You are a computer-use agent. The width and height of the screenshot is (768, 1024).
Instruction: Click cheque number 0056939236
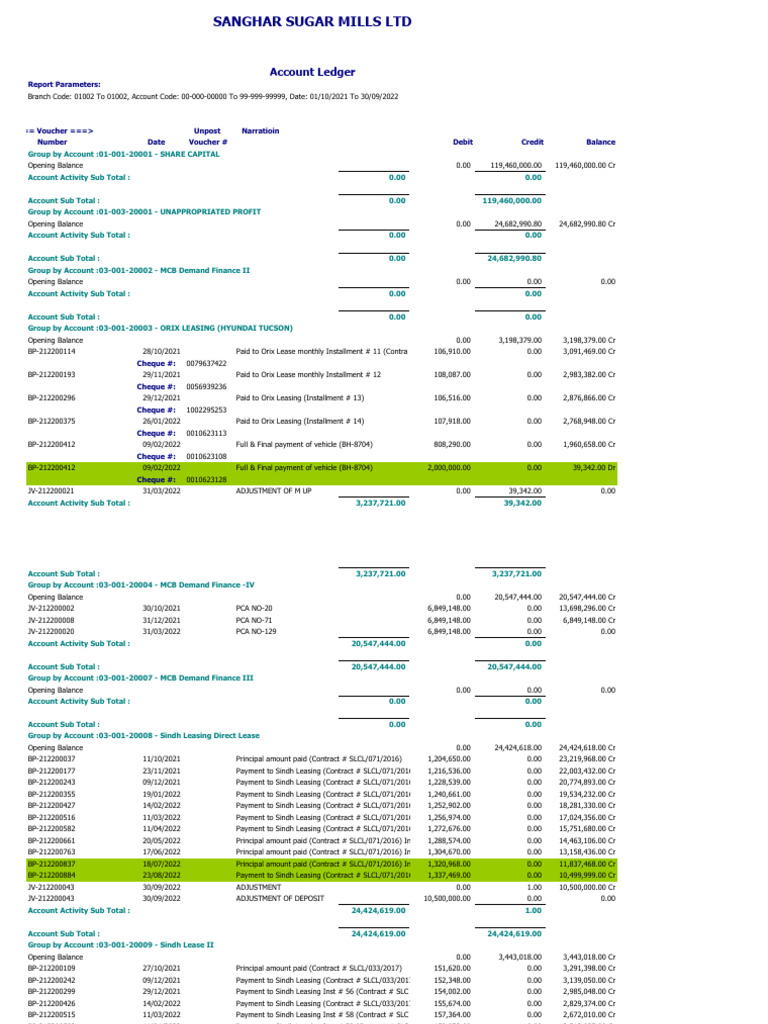[x=206, y=387]
